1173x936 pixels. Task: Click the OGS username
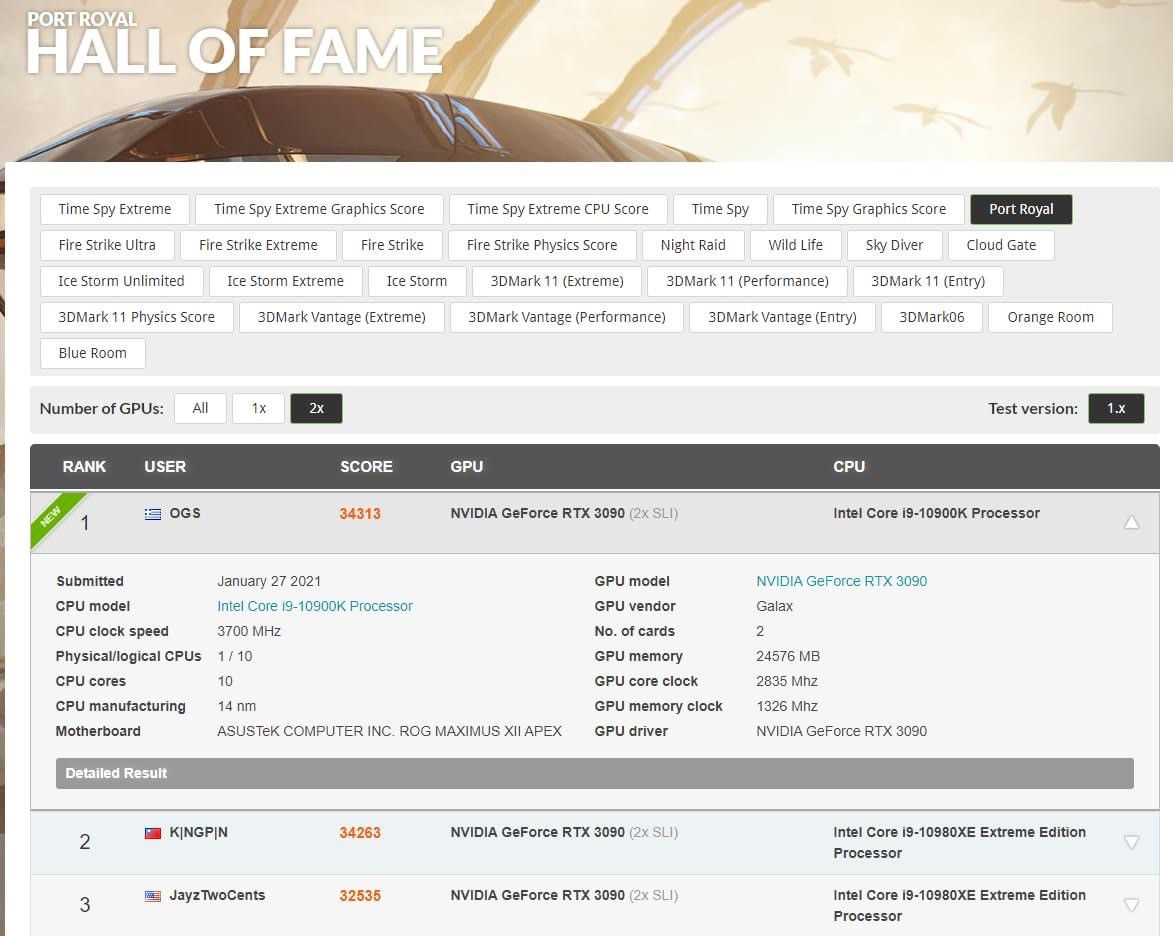[185, 513]
